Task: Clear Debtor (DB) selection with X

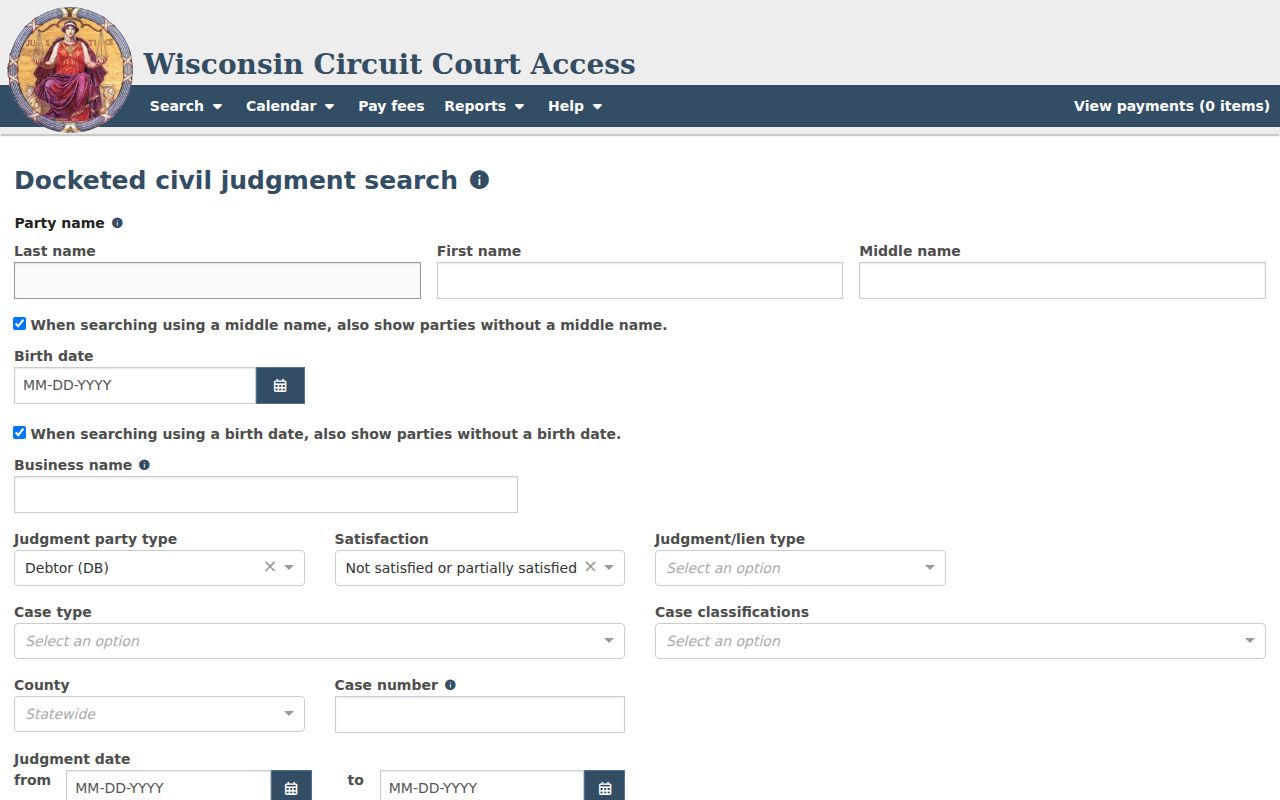Action: [269, 567]
